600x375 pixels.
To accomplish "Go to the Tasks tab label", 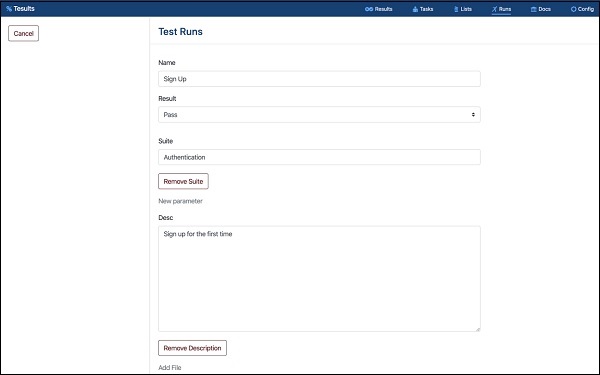I will click(426, 9).
